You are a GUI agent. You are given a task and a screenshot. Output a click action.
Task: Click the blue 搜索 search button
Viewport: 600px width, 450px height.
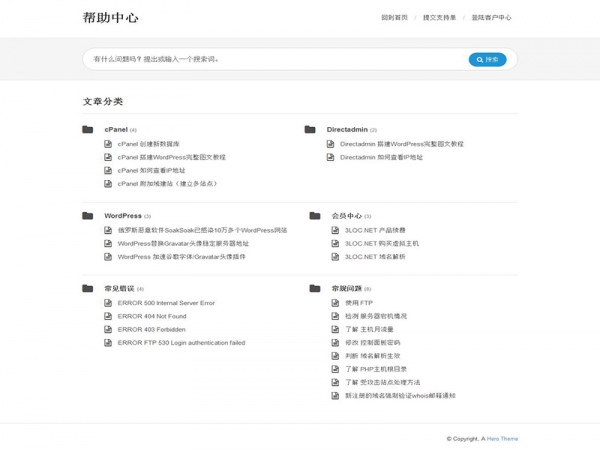point(488,59)
